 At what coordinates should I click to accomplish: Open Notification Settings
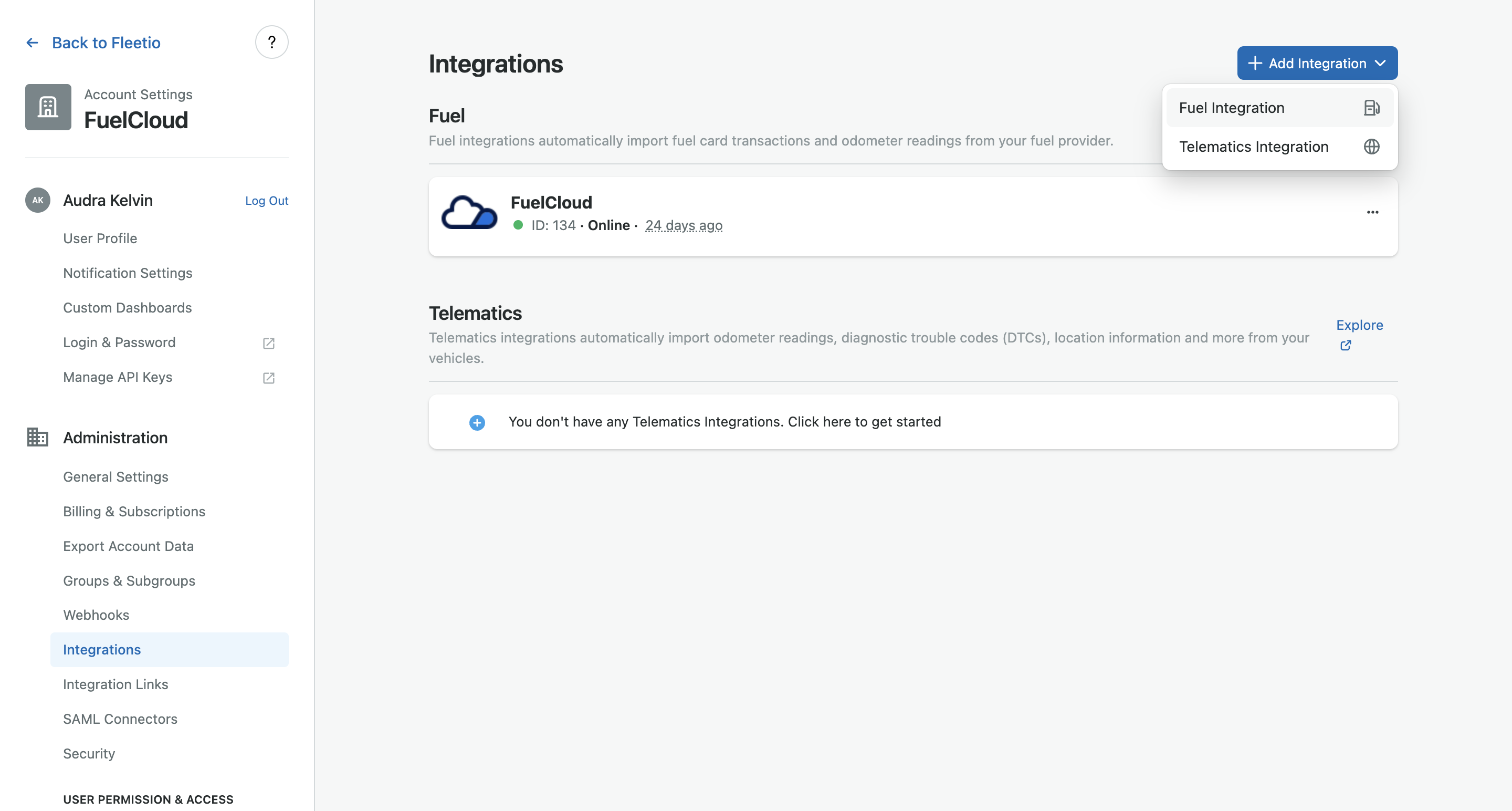(x=128, y=273)
